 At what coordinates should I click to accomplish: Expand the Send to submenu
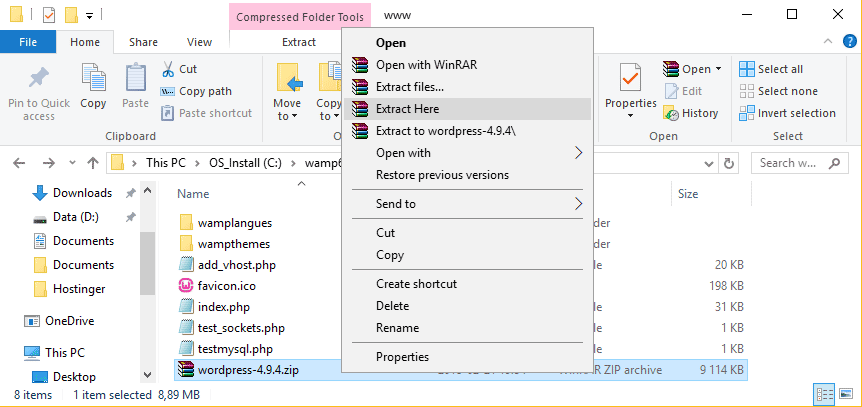coord(578,204)
